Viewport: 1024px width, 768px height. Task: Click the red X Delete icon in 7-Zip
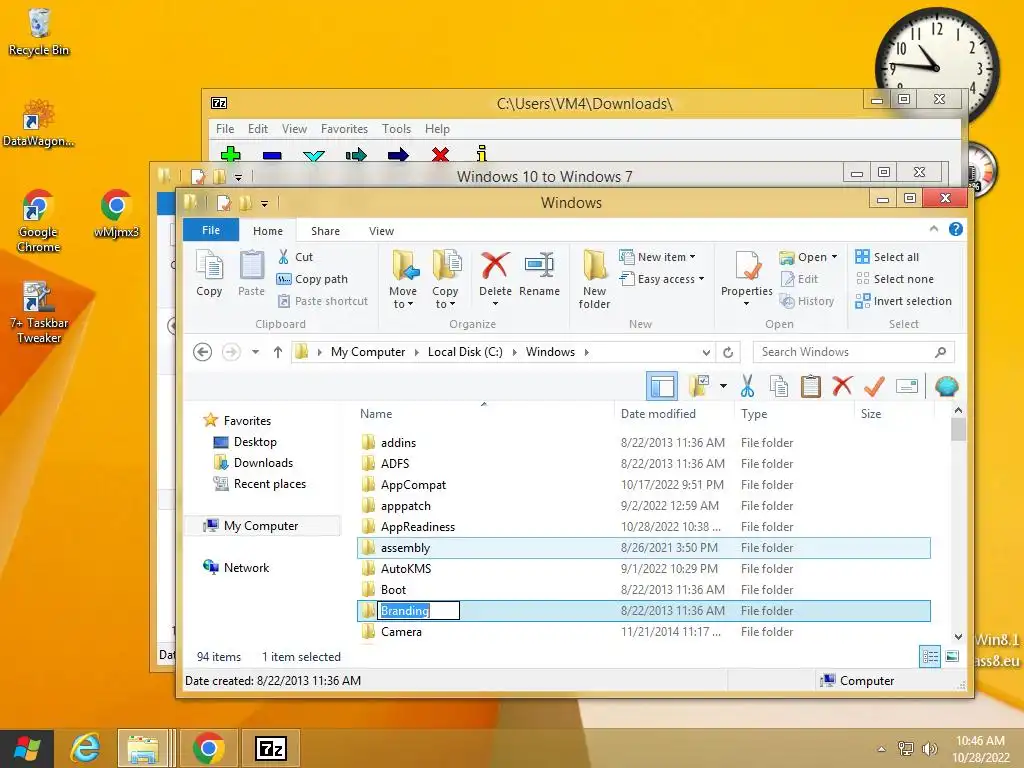point(440,154)
